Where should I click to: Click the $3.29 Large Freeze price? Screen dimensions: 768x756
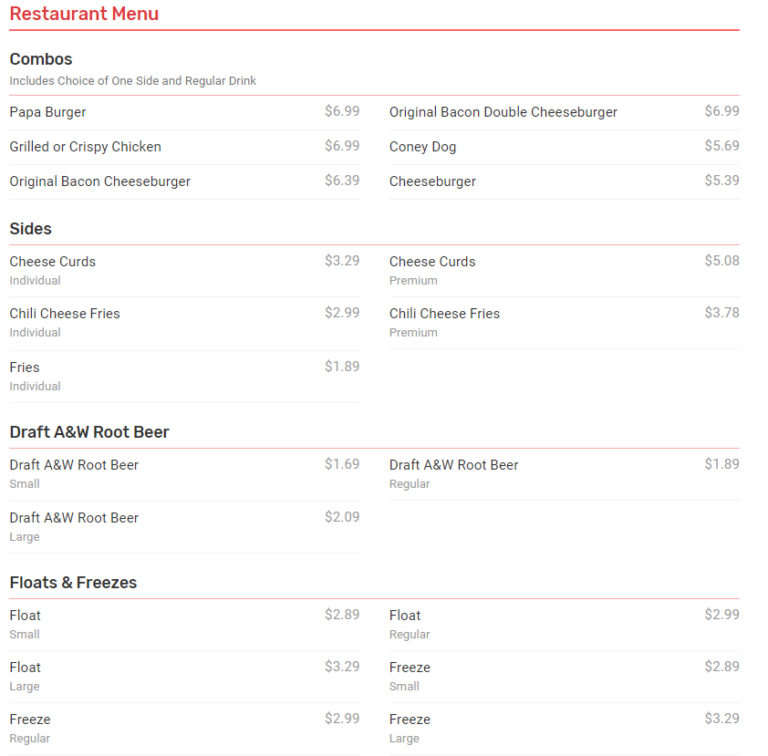[721, 718]
